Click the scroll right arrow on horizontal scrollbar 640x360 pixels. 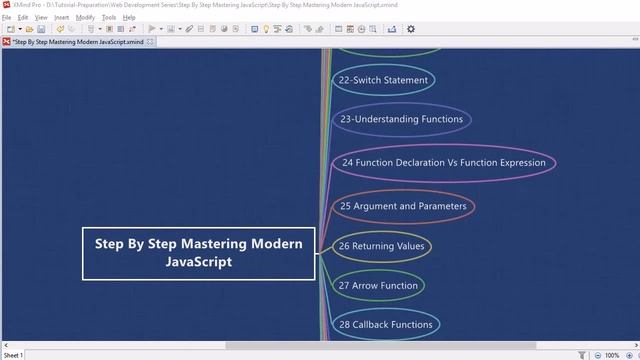tap(636, 345)
